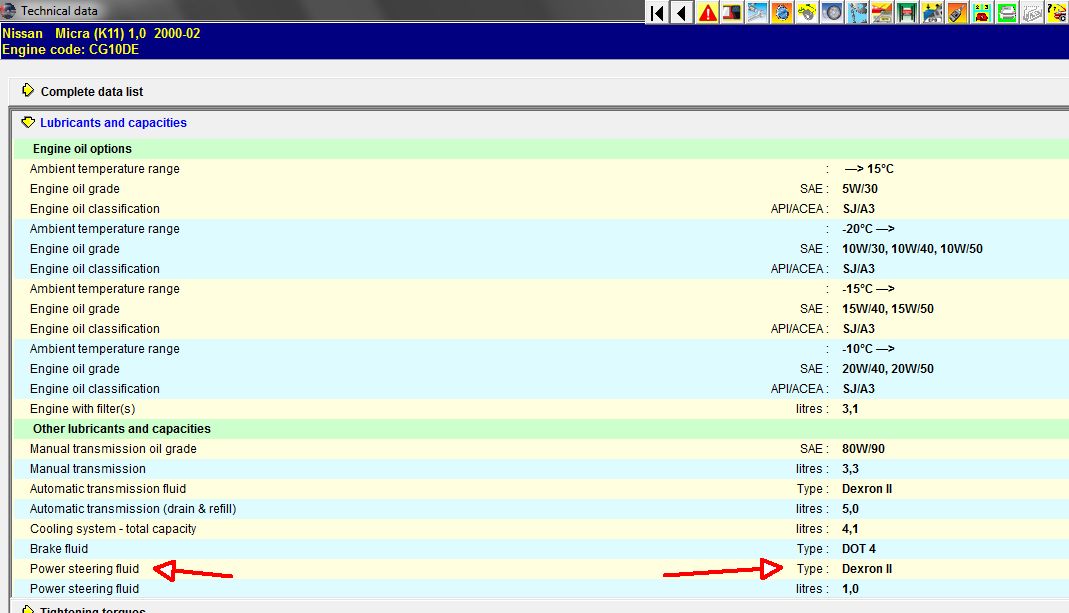Click the 5,0 litres value
This screenshot has height=613, width=1069.
[850, 509]
